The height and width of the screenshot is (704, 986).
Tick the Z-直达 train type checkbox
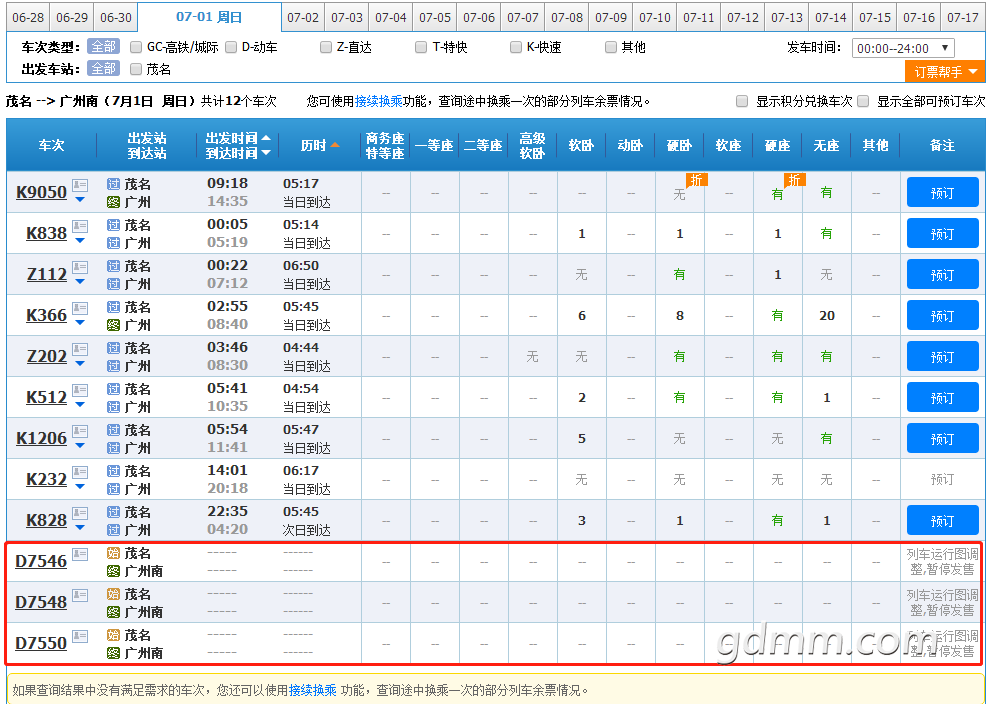click(326, 47)
